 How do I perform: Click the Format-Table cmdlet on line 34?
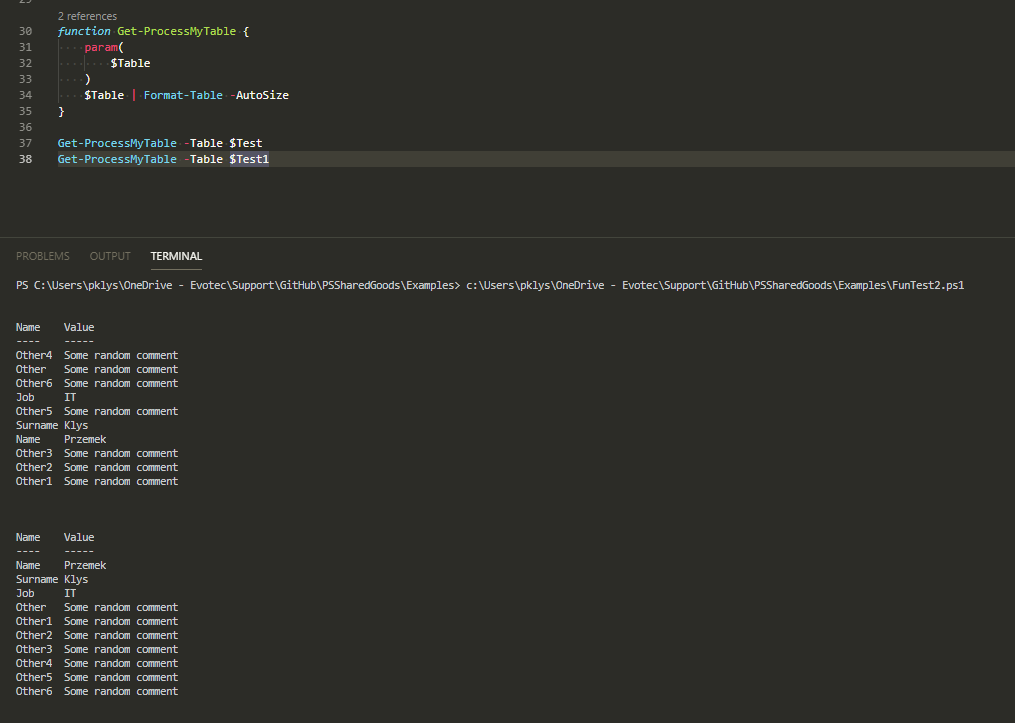tap(182, 95)
